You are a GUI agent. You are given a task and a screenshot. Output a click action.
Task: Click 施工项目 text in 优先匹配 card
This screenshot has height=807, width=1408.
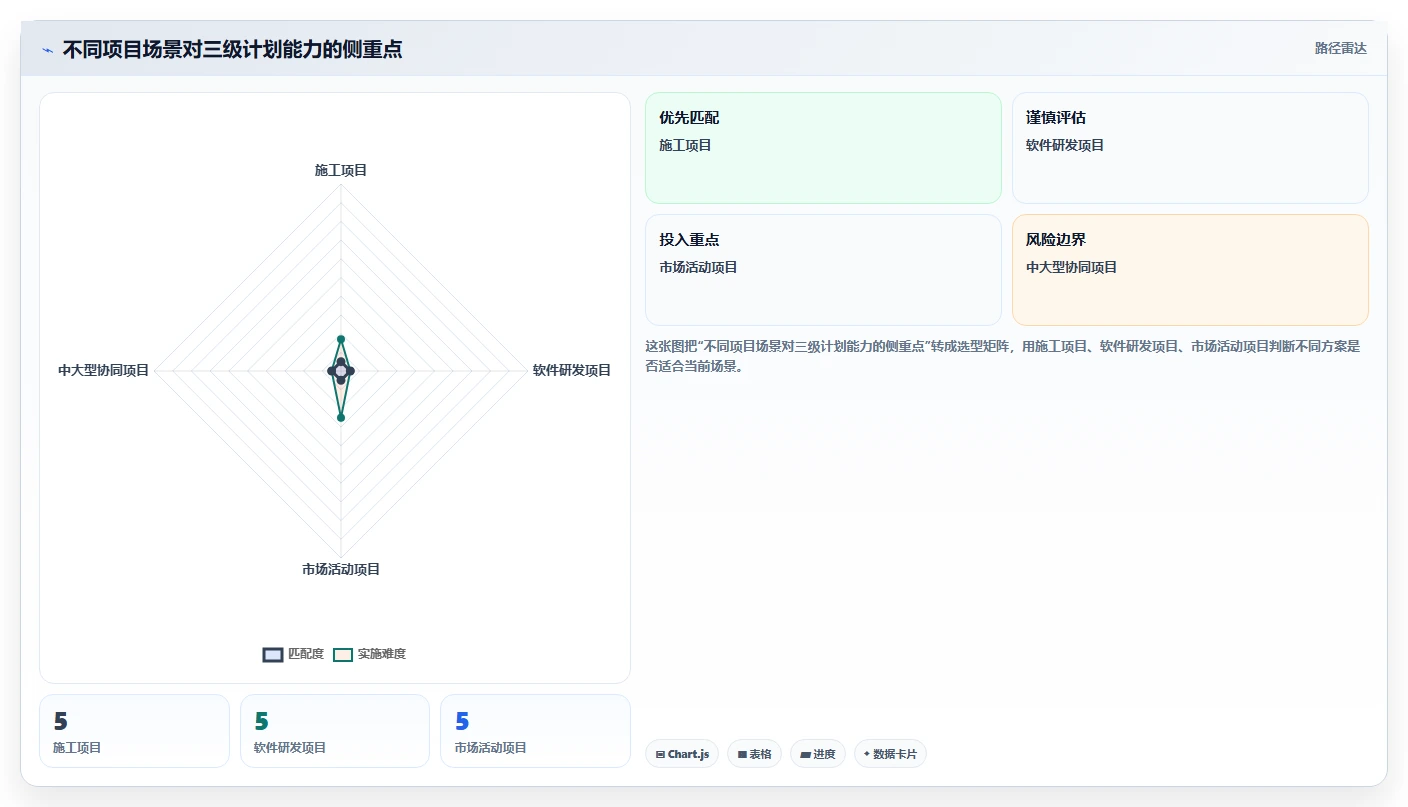tap(685, 145)
